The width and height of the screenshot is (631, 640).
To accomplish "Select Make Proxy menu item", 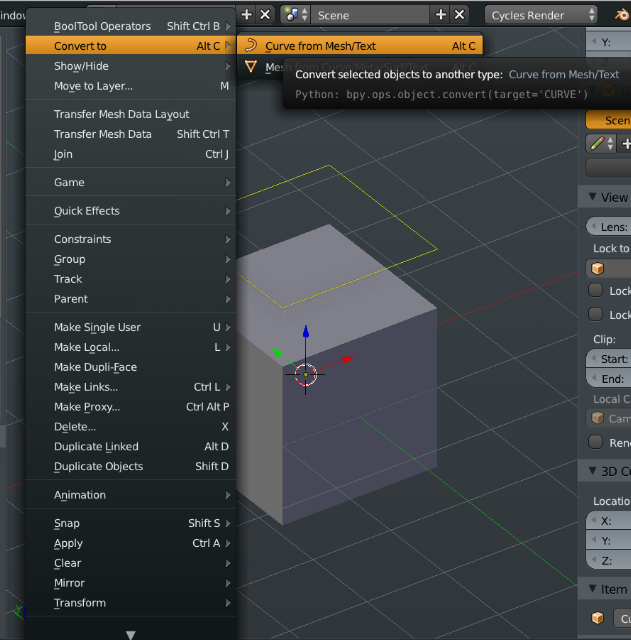I will pyautogui.click(x=131, y=407).
